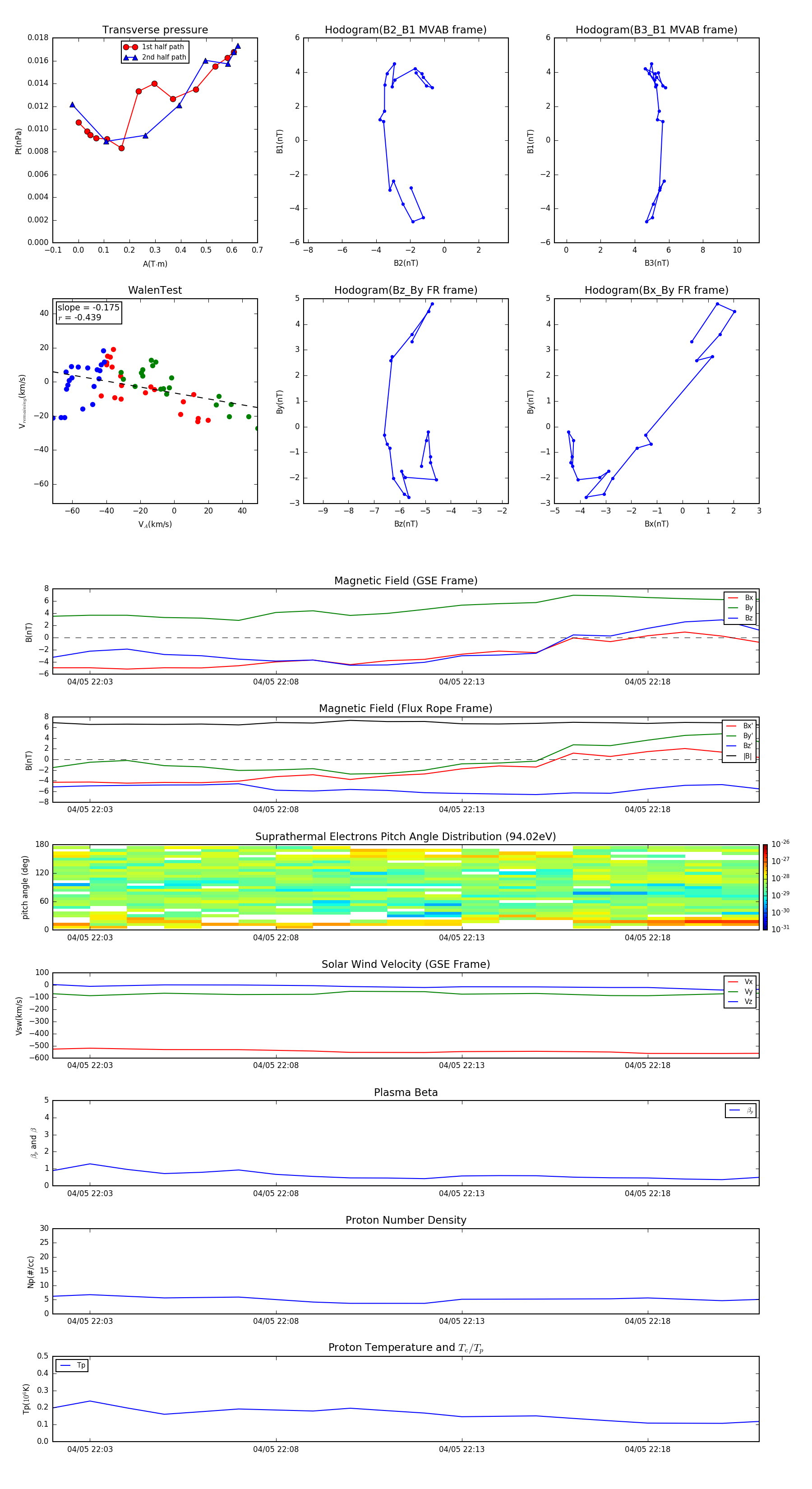Click the 'r = -0.439' annotation

[x=80, y=317]
